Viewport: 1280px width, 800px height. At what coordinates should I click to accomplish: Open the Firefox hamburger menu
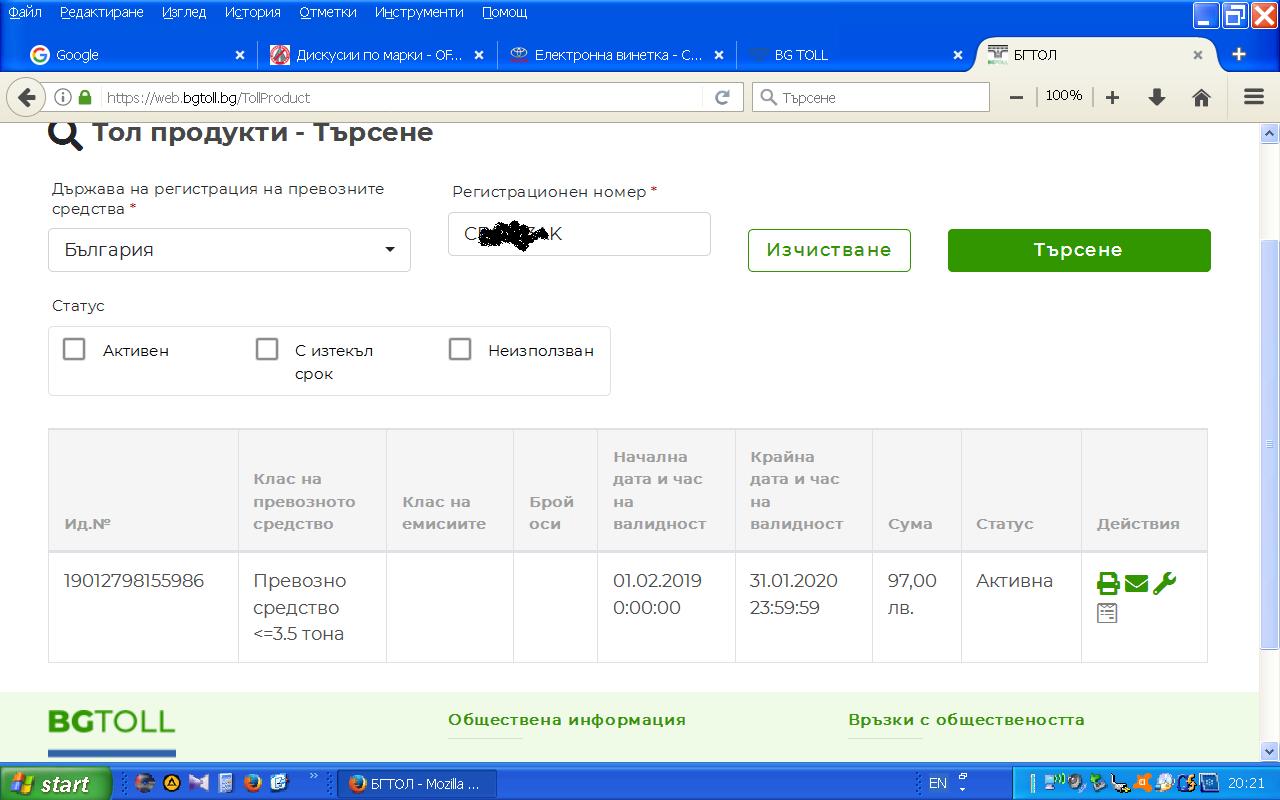pos(1253,97)
